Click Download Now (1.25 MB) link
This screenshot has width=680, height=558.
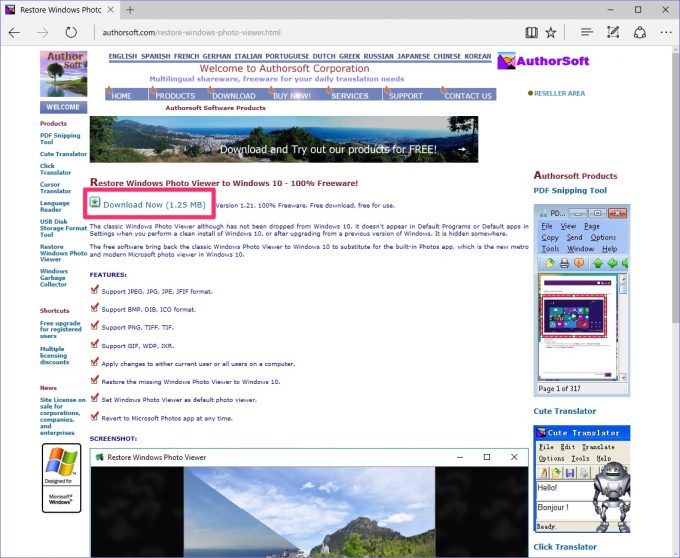pos(154,205)
